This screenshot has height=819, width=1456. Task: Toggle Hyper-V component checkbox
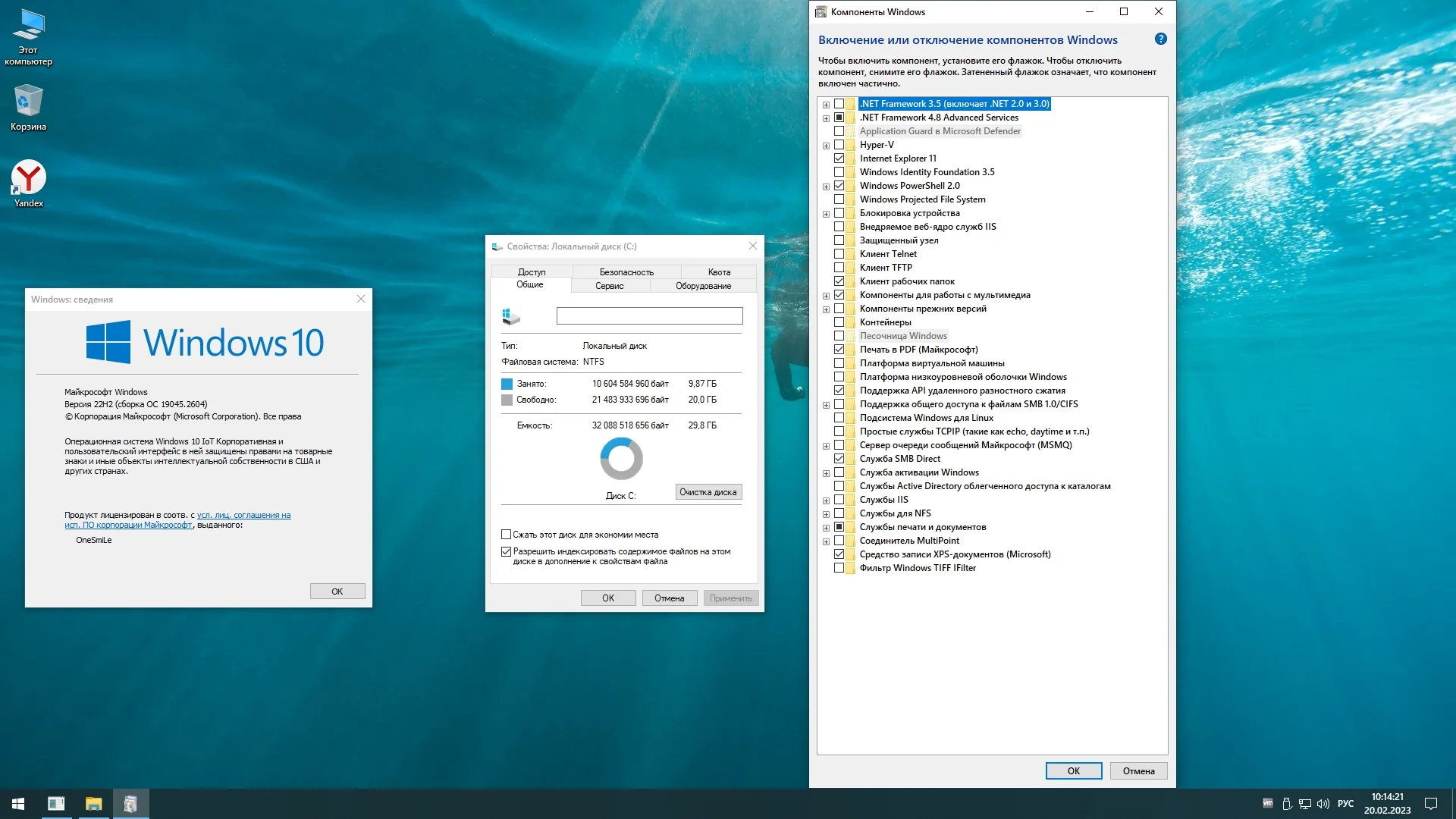(838, 144)
